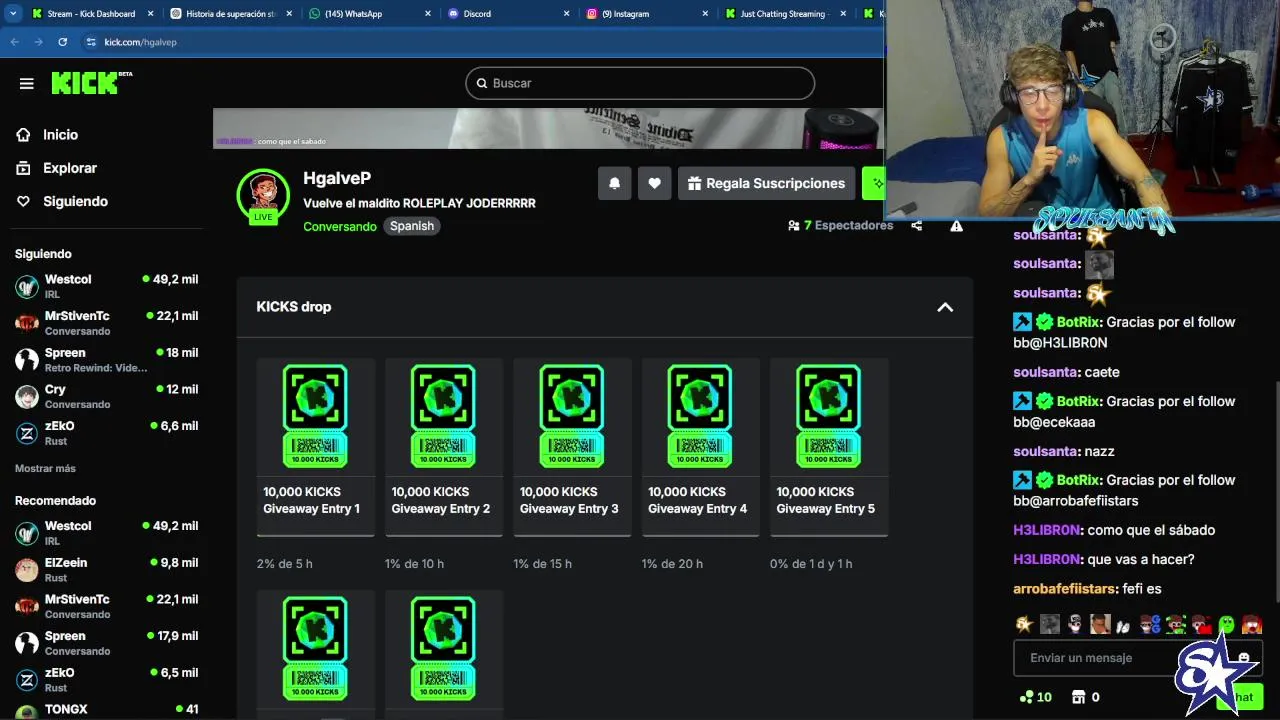Screen dimensions: 1280x720
Task: Select 10,000 KICKS Giveaway Entry 3 card
Action: point(572,447)
